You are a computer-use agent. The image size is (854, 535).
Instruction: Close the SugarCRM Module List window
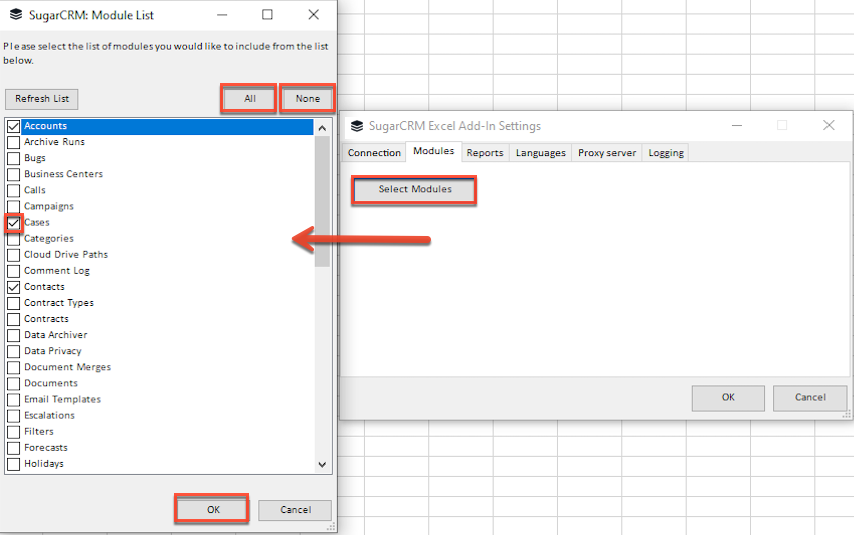coord(314,15)
